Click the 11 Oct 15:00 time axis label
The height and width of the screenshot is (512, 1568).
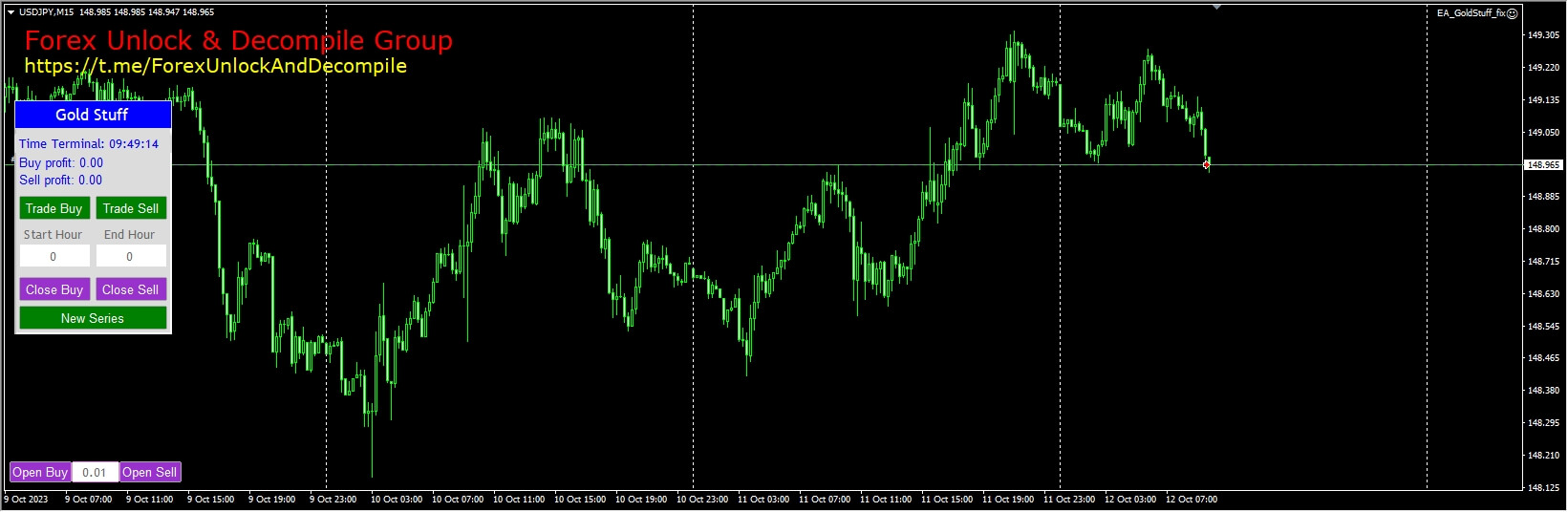coord(947,500)
